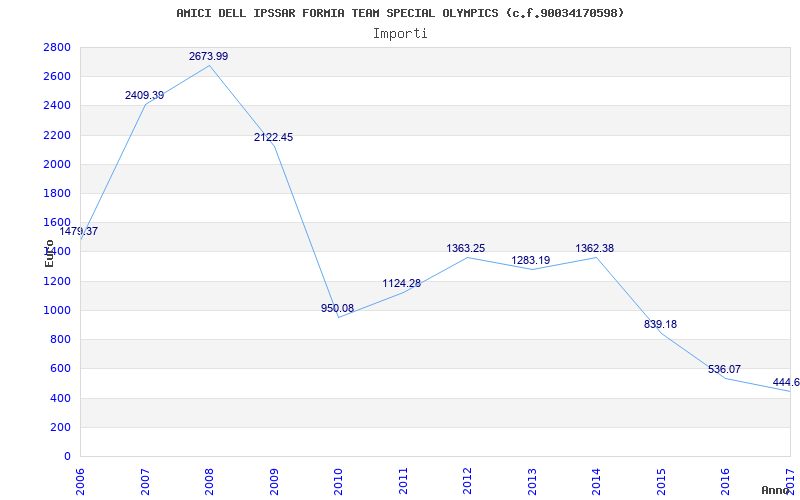Click the 2800 y-axis value
The height and width of the screenshot is (500, 800).
57,47
